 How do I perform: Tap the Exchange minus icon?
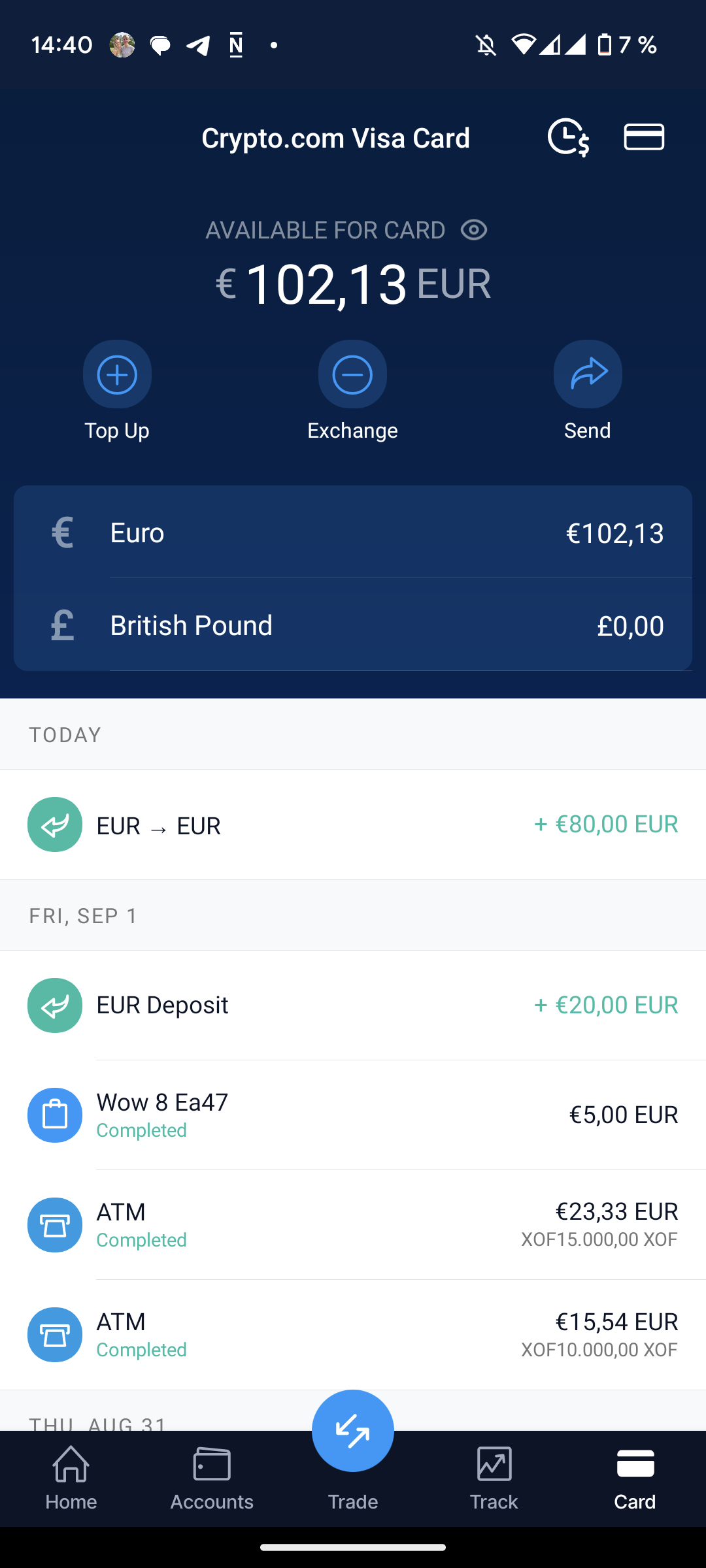click(x=352, y=374)
